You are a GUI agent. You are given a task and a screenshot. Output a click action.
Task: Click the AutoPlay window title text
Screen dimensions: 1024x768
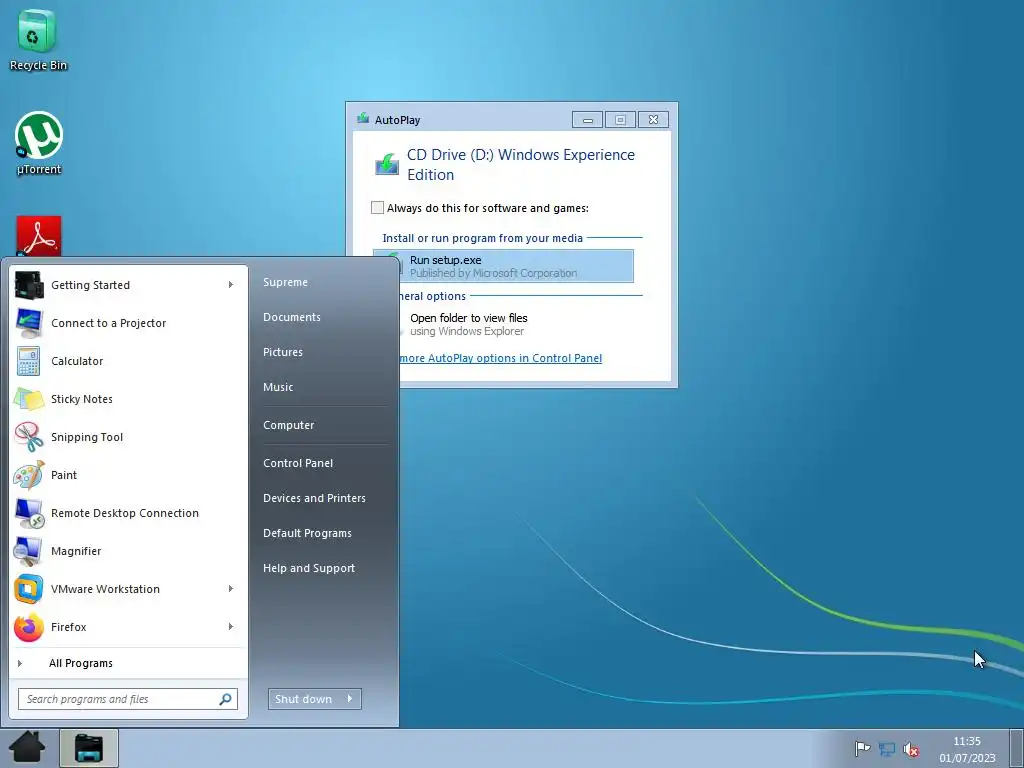click(x=397, y=120)
